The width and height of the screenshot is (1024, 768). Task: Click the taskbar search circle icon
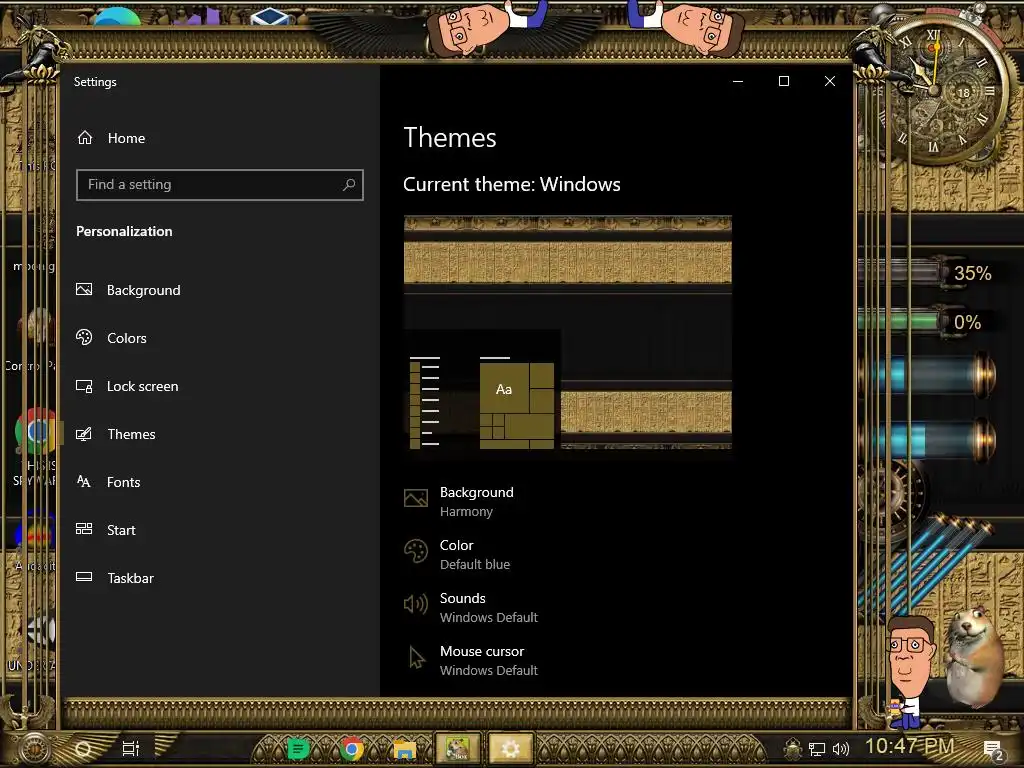(84, 748)
